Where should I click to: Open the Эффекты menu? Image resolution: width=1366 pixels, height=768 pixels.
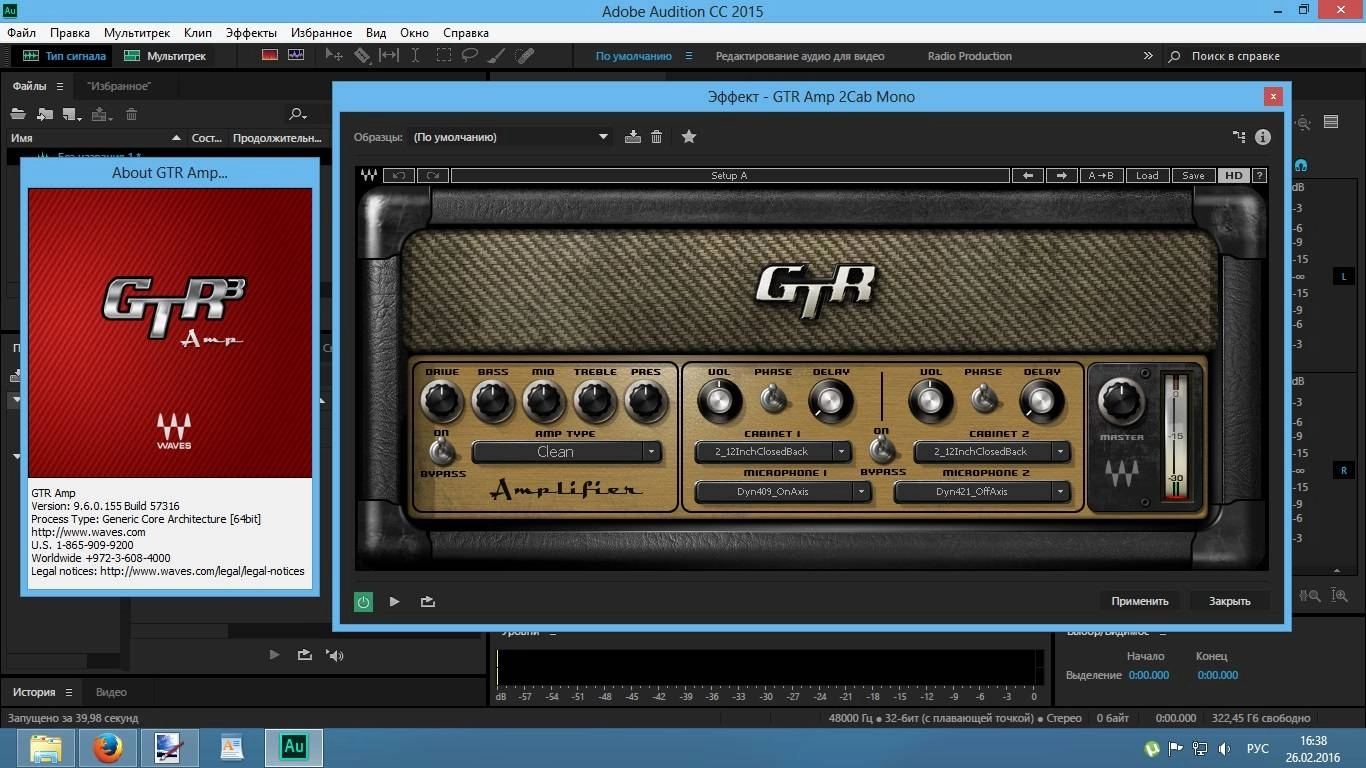[x=251, y=33]
